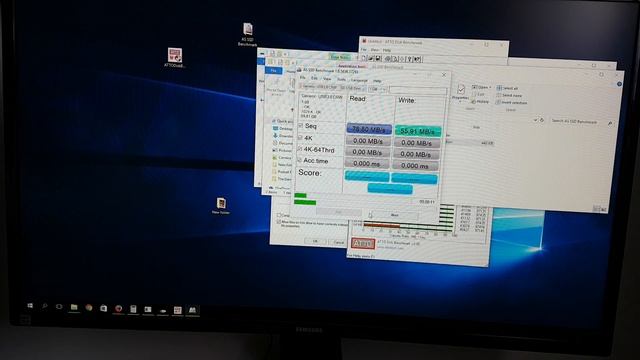Click the Seq write result 55.91 MB/s
The width and height of the screenshot is (640, 360).
[x=418, y=131]
